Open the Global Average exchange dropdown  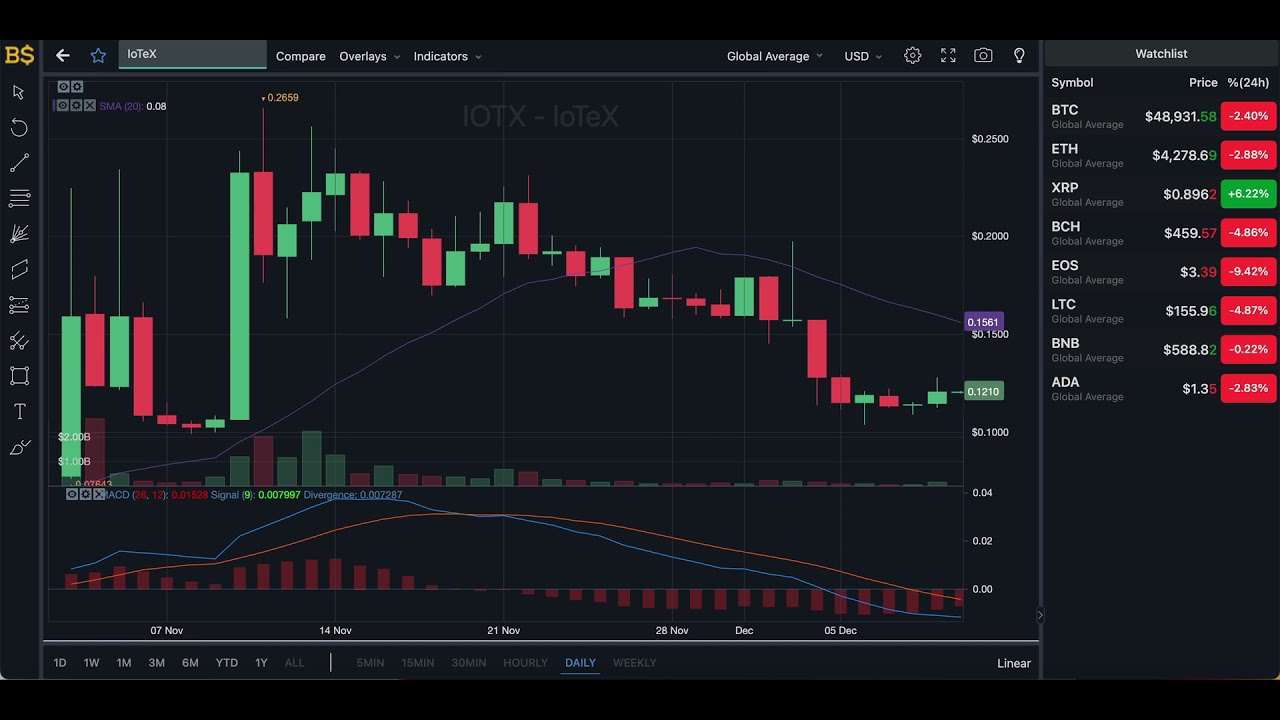pos(775,56)
